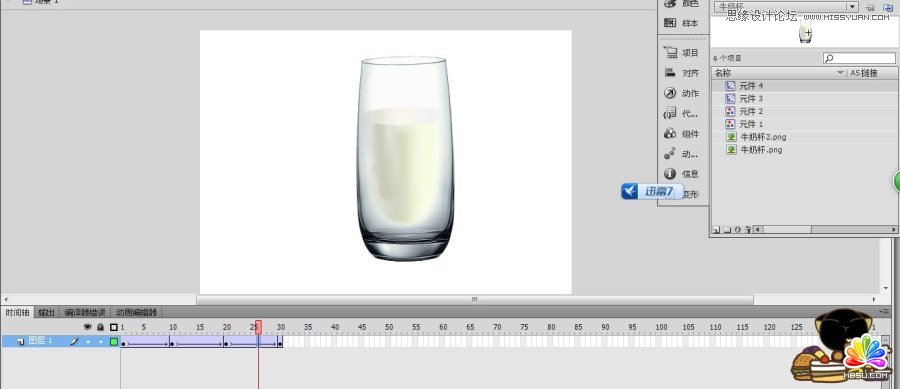Click the 名称 column header

(x=779, y=73)
